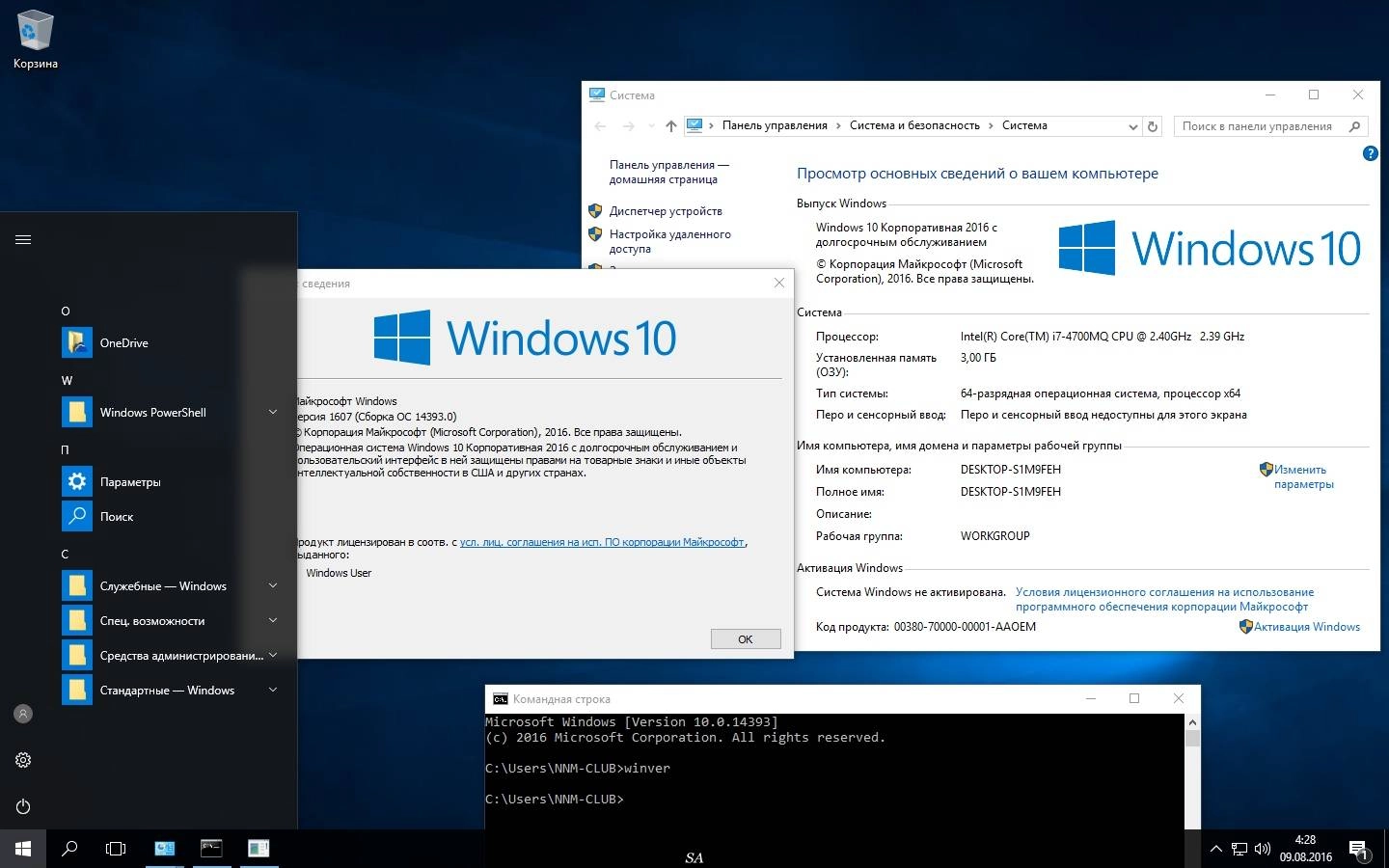Click the Система breadcrumb item
1389x868 pixels.
click(1024, 125)
